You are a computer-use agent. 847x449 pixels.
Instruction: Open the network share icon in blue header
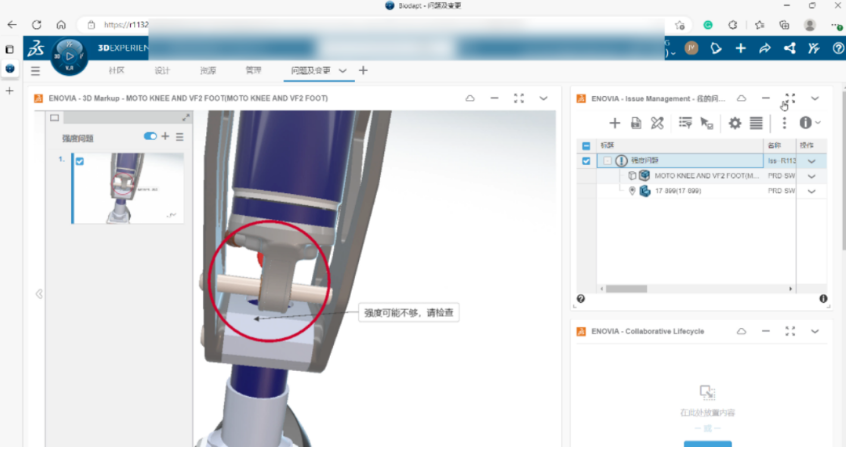(790, 49)
